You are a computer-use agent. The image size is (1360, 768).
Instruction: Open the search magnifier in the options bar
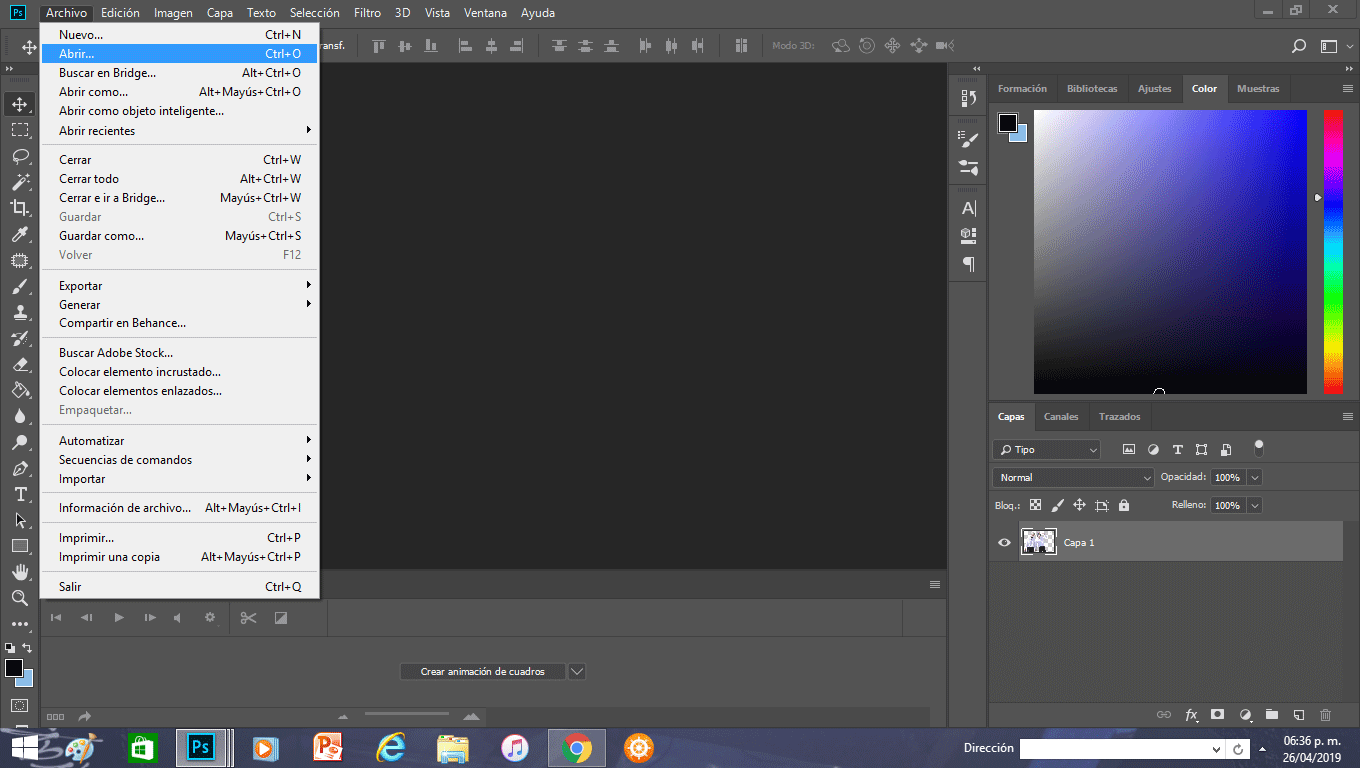tap(1299, 46)
